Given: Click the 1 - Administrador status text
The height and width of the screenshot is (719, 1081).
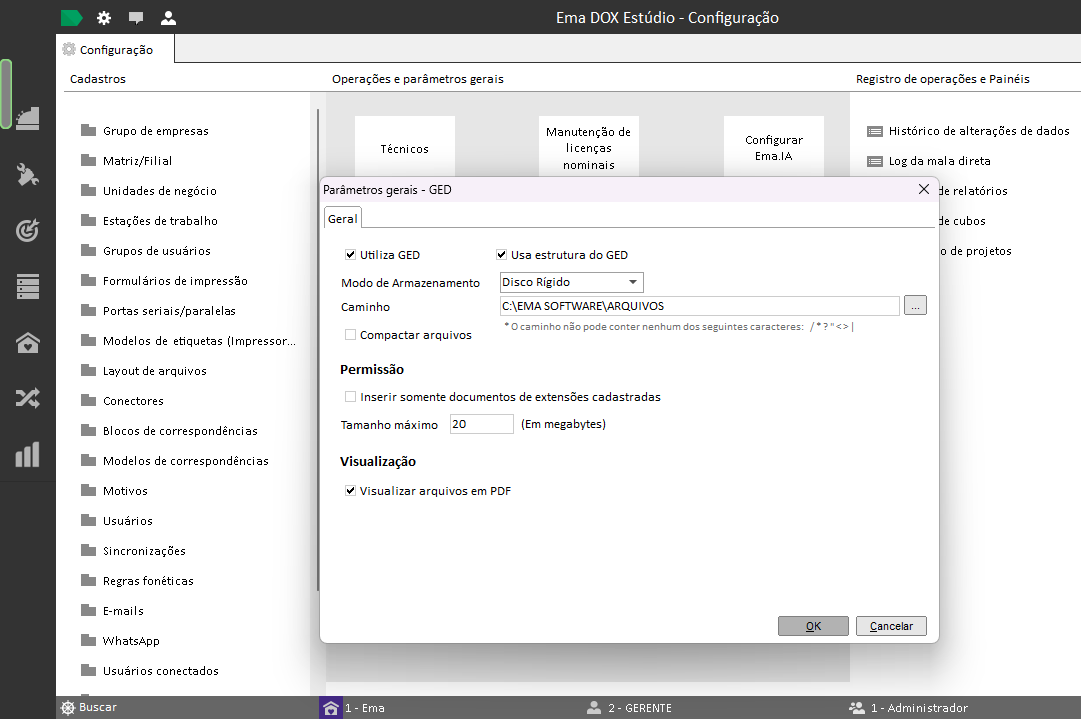Looking at the screenshot, I should click(x=919, y=708).
